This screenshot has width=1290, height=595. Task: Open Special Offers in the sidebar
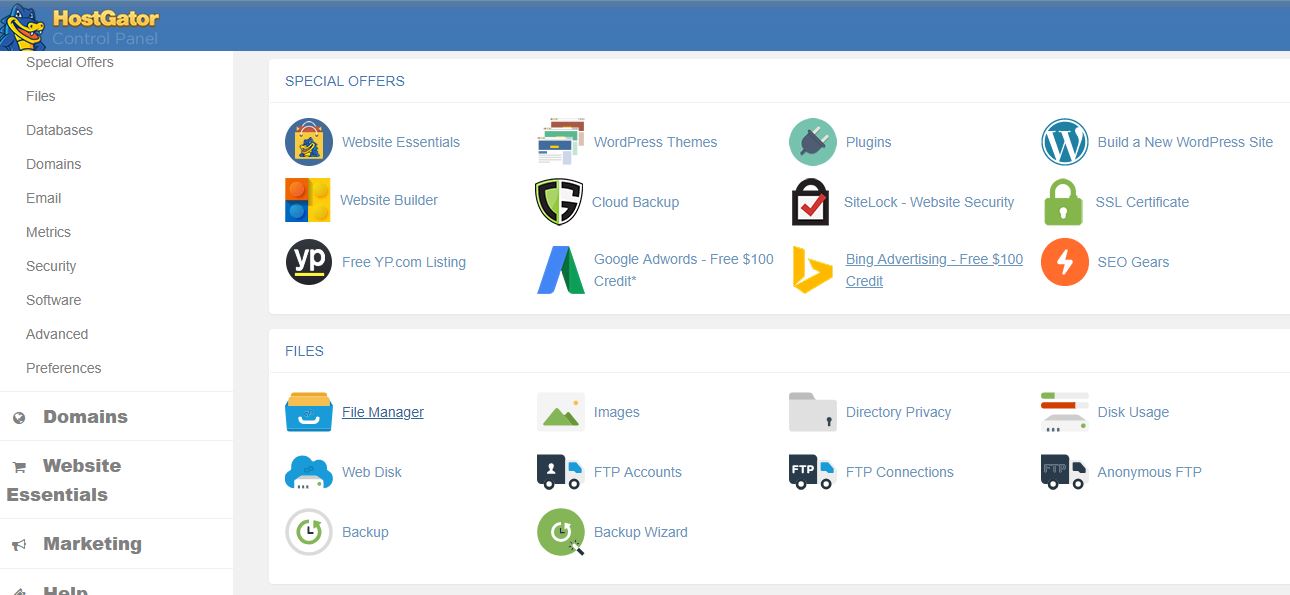click(x=70, y=62)
